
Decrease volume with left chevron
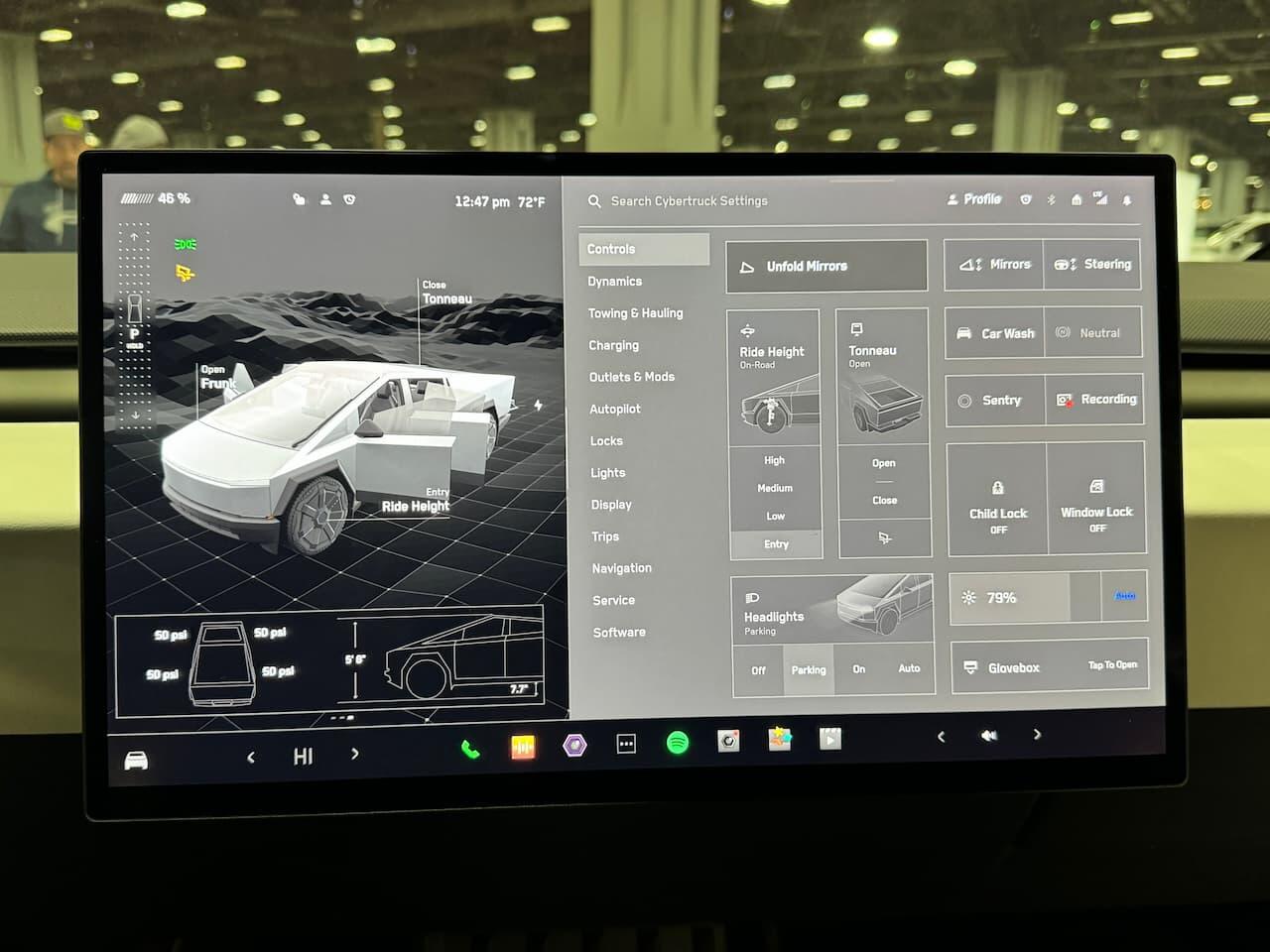tap(941, 736)
